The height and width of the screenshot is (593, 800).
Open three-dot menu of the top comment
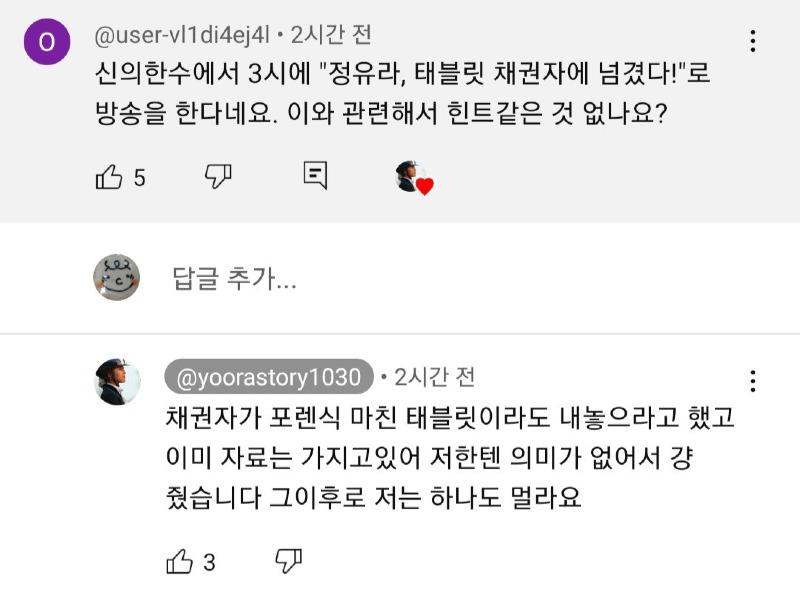tap(753, 41)
